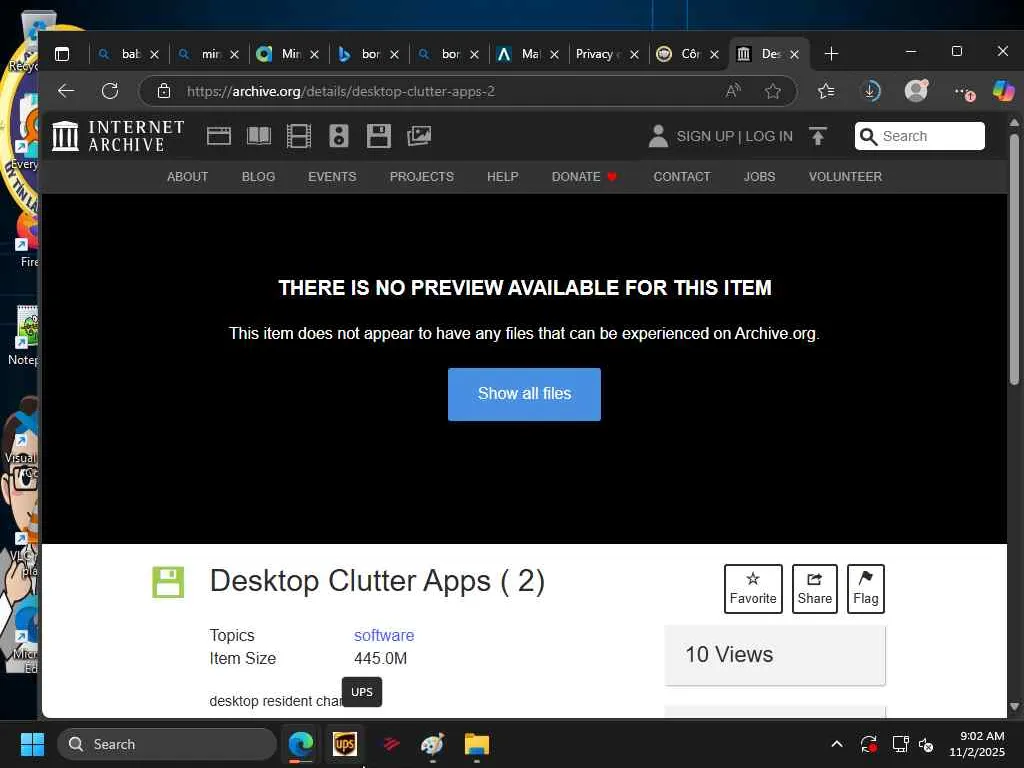
Task: Open the Web (Wayback) media icon
Action: pyautogui.click(x=219, y=136)
